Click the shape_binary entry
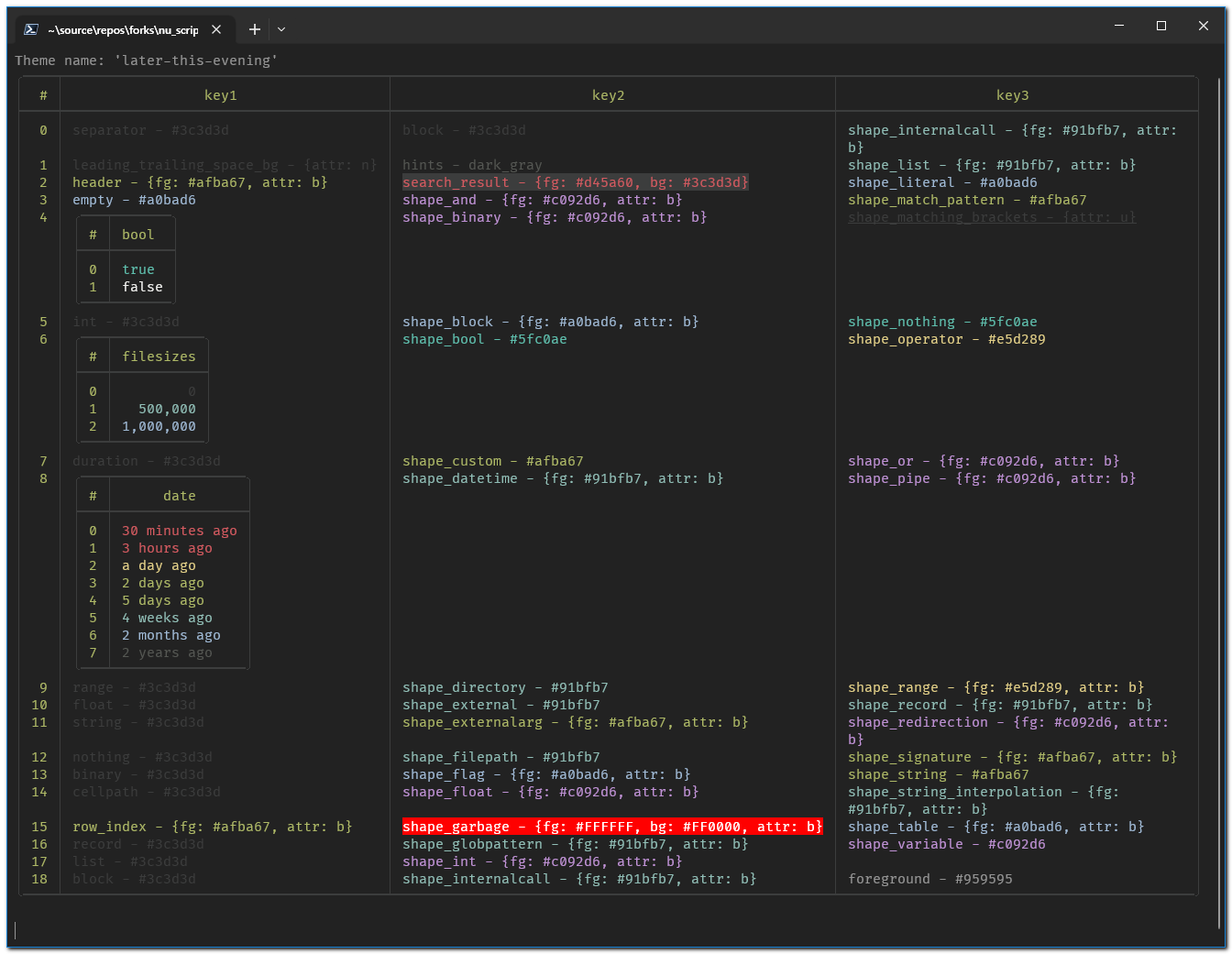The image size is (1232, 954). point(555,217)
